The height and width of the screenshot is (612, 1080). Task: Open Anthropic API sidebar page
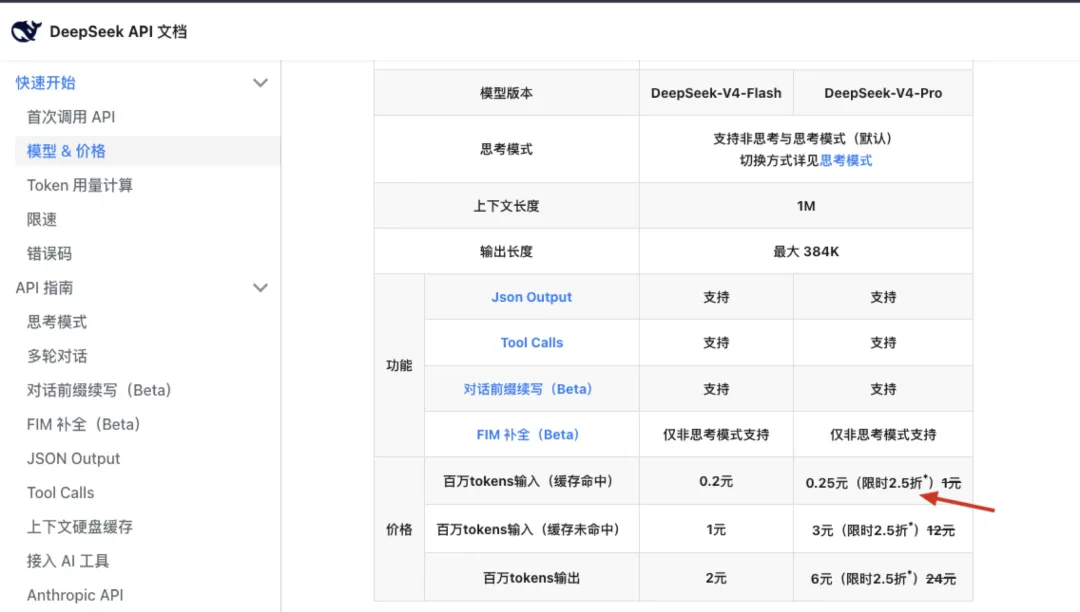[75, 595]
